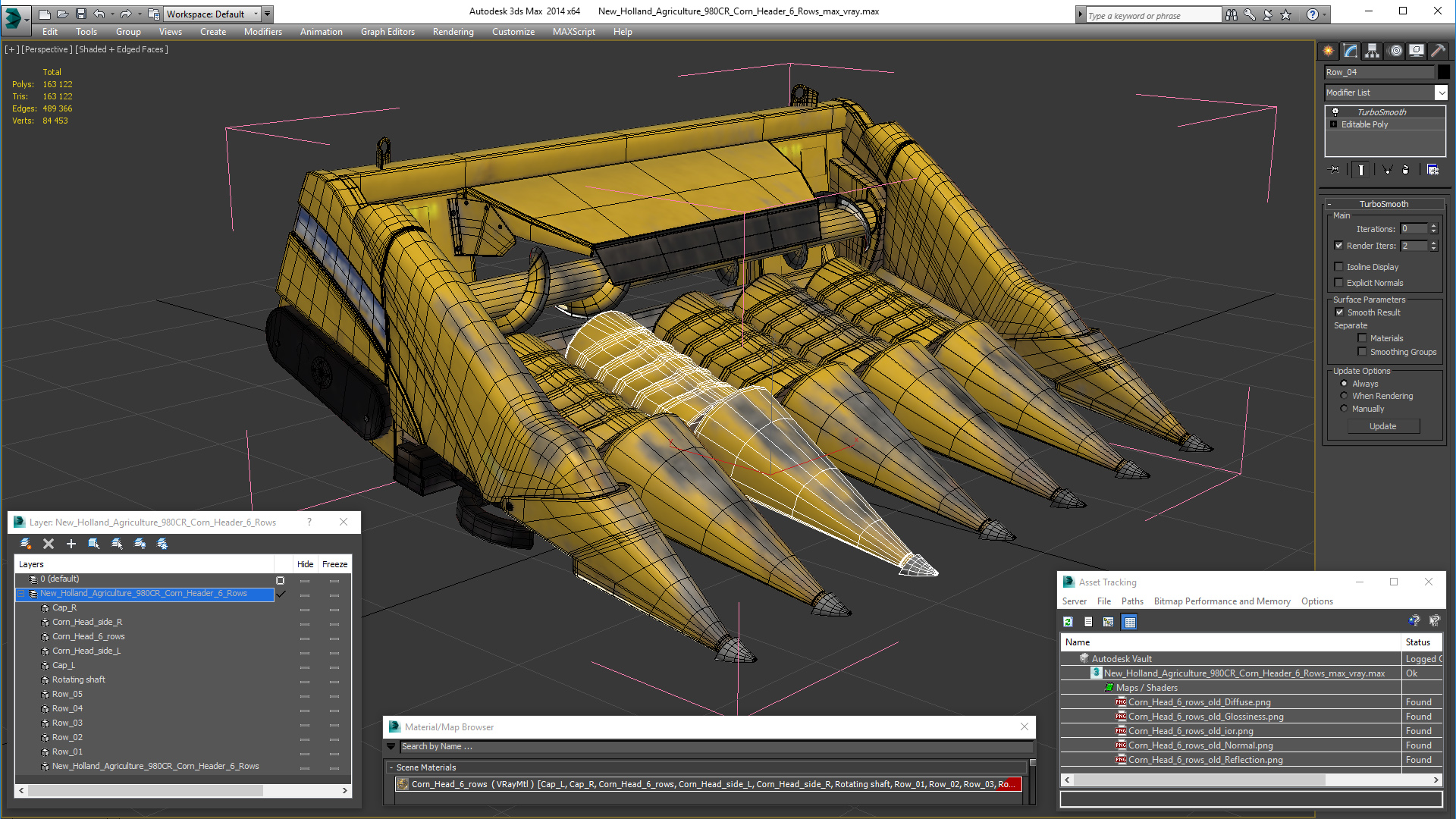Switch to the Display command panel
This screenshot has width=1456, height=819.
coord(1417,51)
